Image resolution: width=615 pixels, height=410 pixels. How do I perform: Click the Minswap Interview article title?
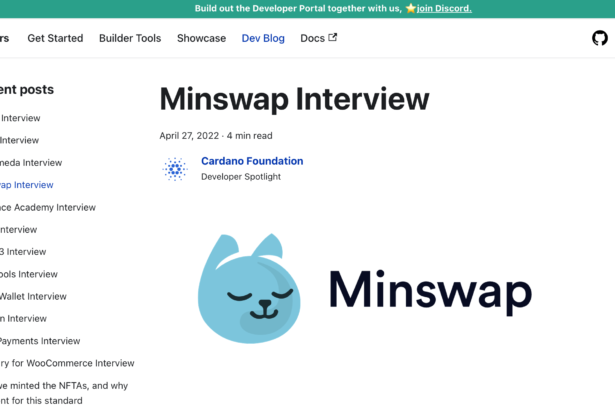tap(294, 100)
